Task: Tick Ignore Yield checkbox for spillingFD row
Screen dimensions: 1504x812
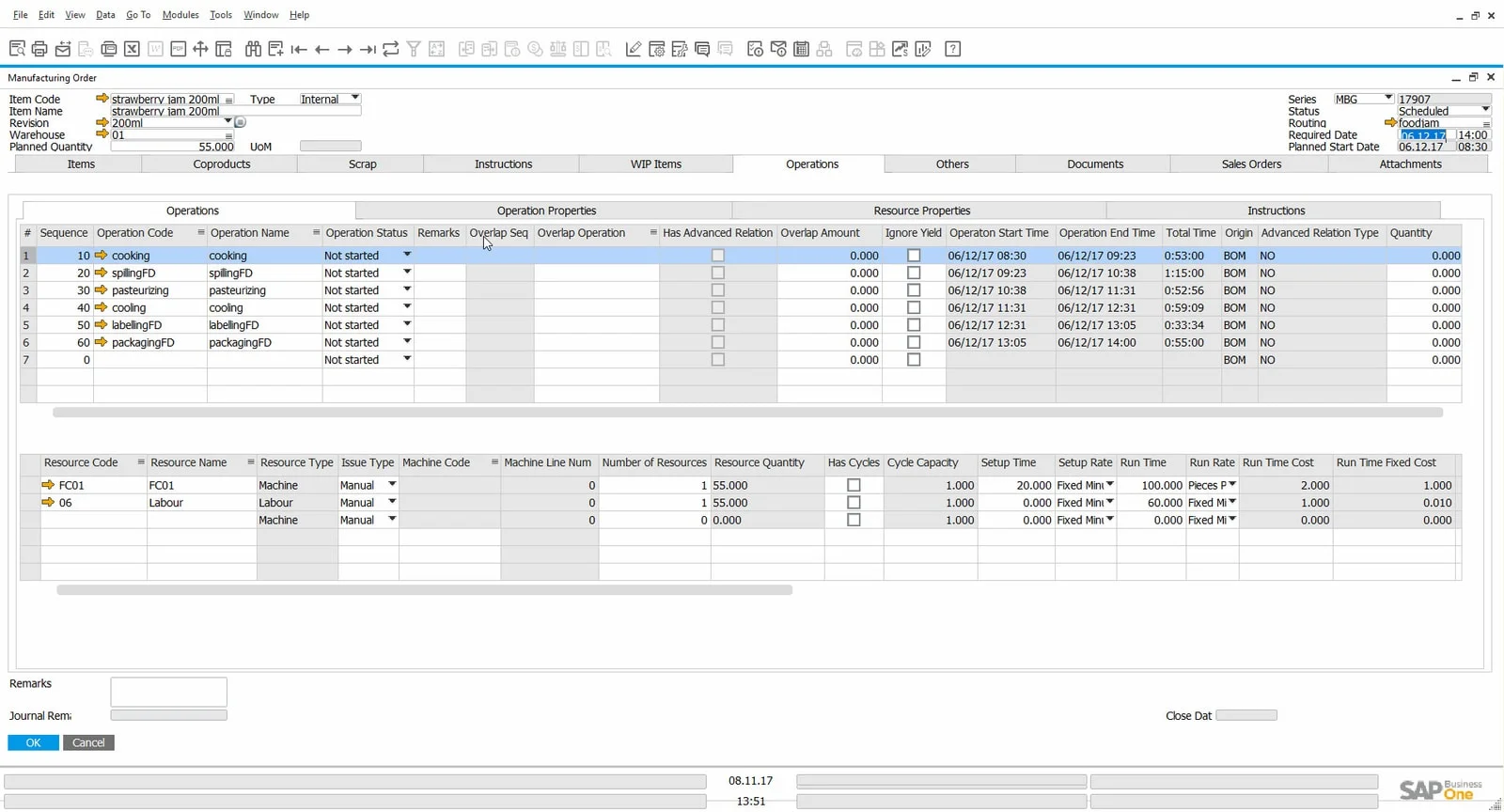Action: point(914,273)
